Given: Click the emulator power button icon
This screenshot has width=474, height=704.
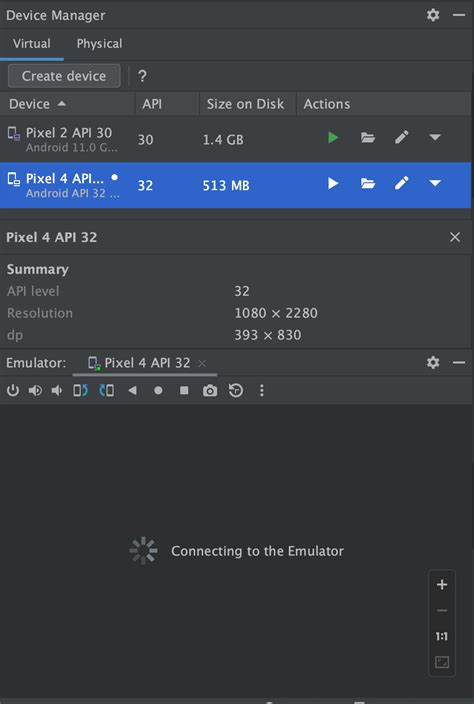Looking at the screenshot, I should [x=13, y=391].
